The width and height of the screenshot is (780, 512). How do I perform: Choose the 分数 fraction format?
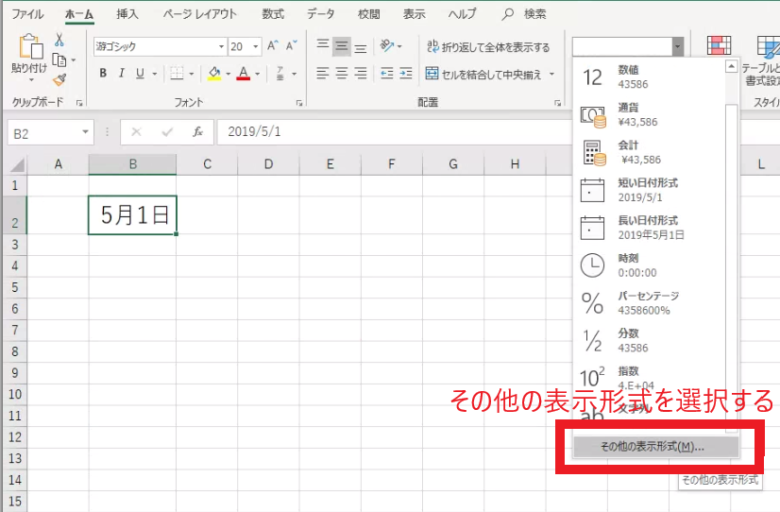(649, 341)
